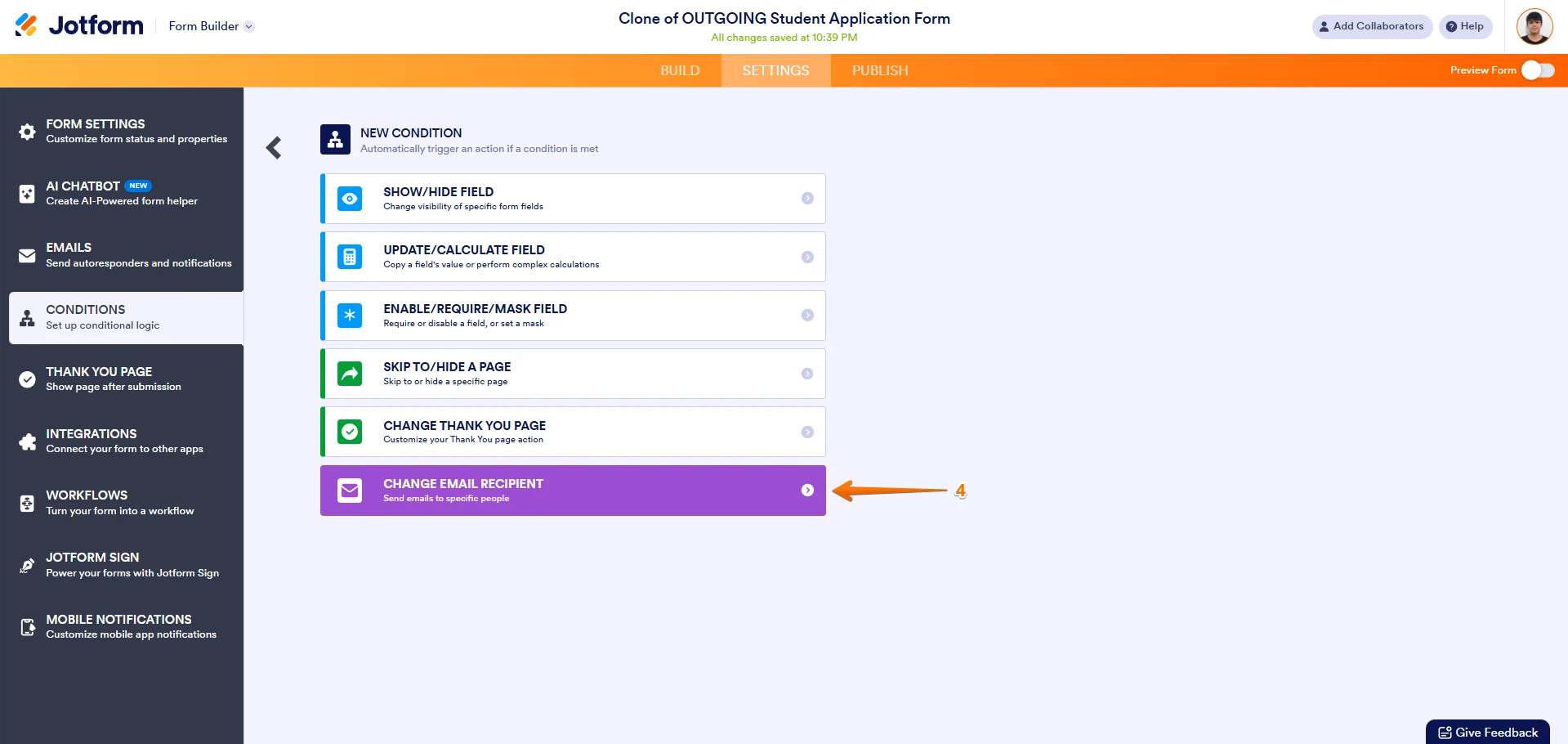Select the Workflows sidebar icon

coord(26,503)
